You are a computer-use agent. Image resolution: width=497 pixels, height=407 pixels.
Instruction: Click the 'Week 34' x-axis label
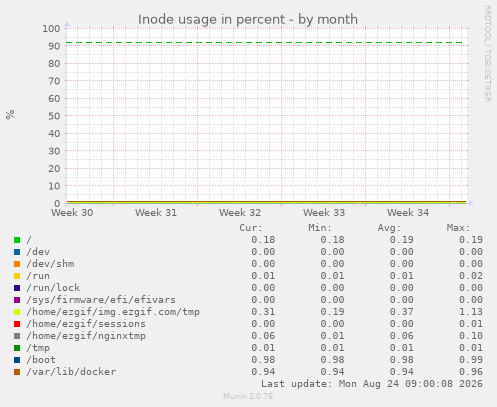[408, 213]
